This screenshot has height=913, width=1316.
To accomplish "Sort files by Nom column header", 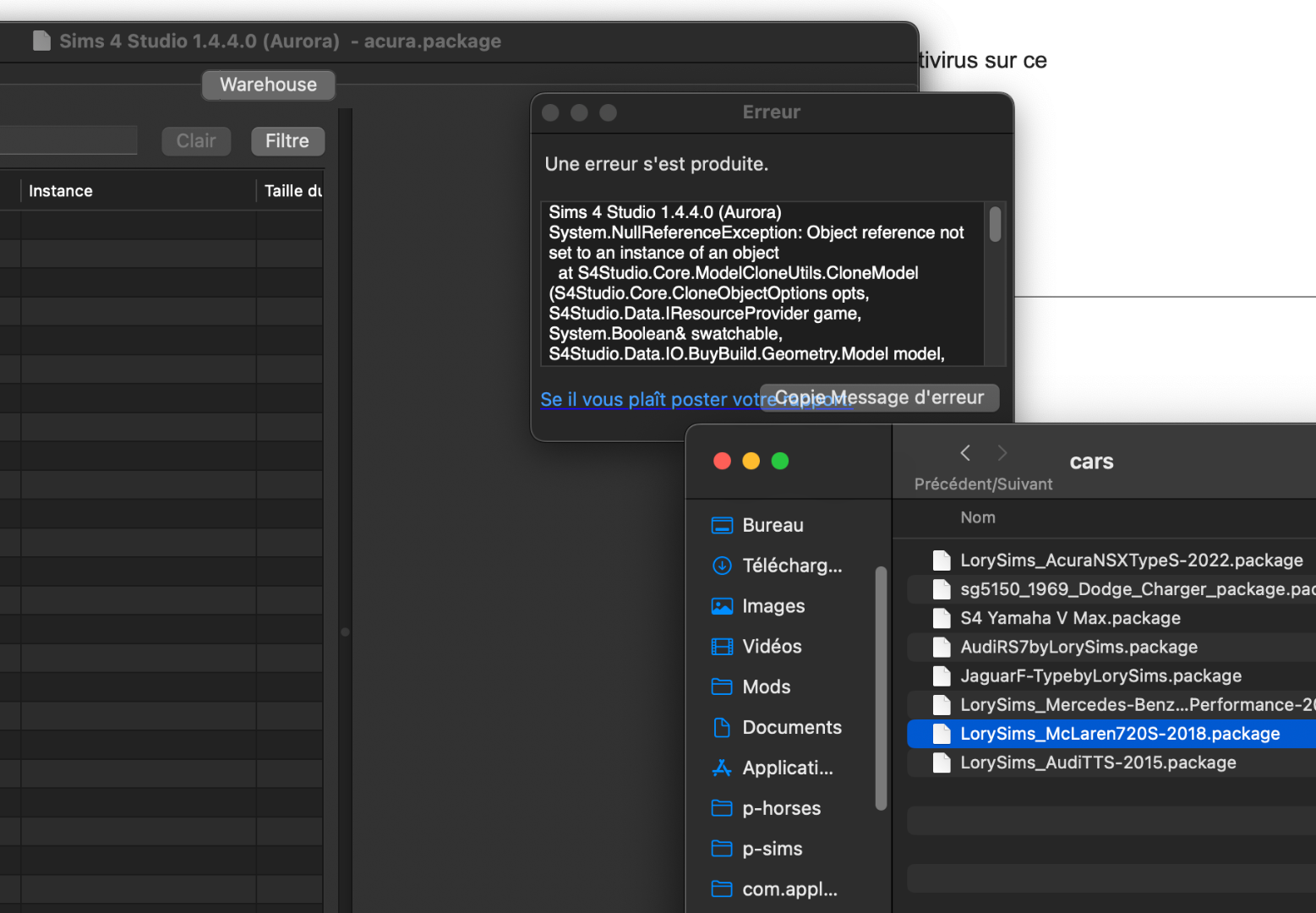I will pos(978,517).
